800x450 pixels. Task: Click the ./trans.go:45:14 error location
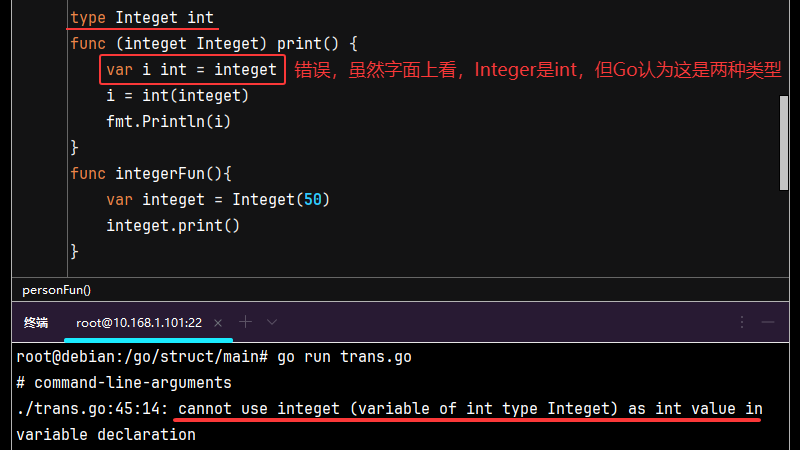click(92, 409)
